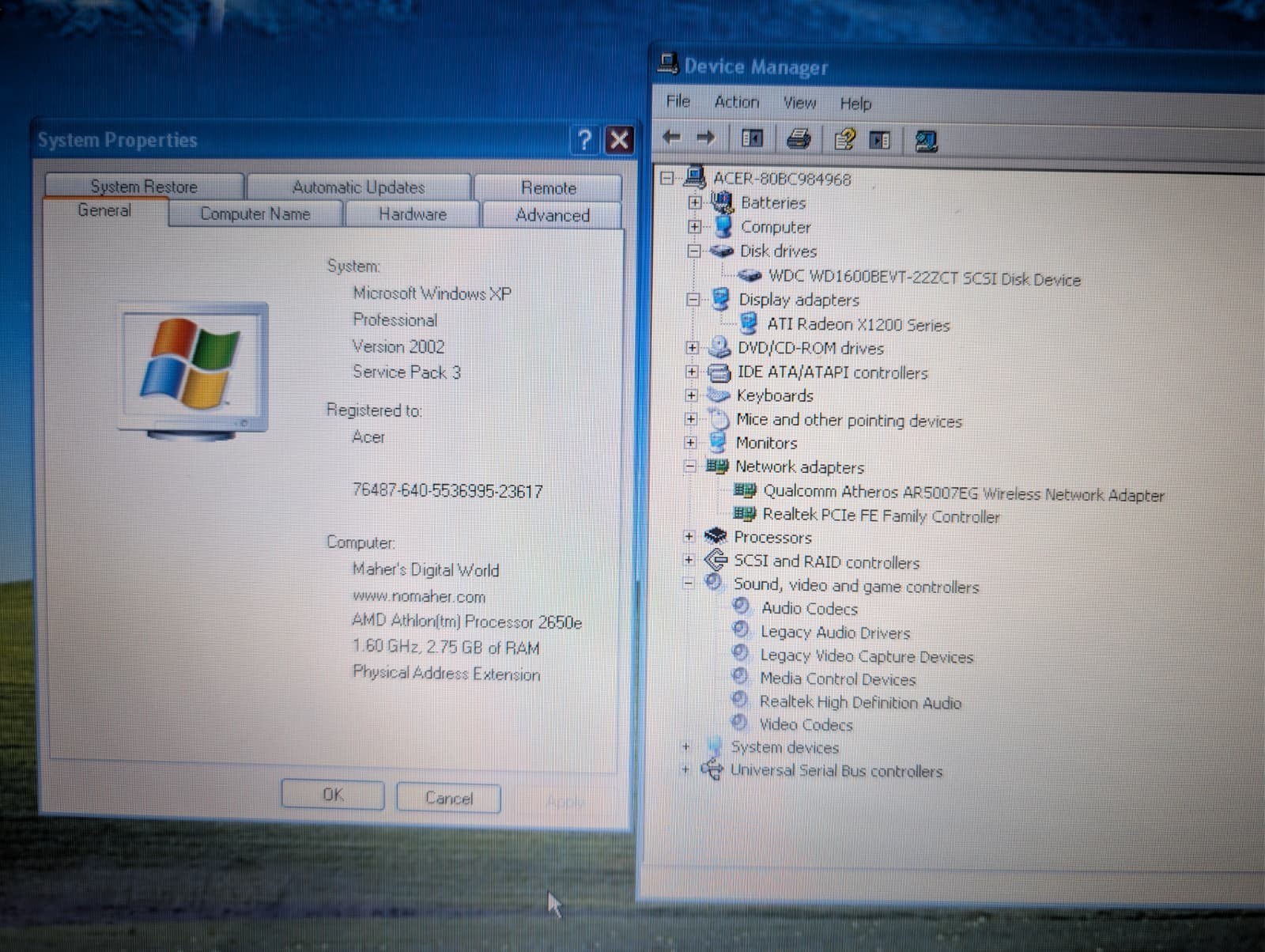Switch to the Remote tab
This screenshot has width=1265, height=952.
[x=548, y=188]
